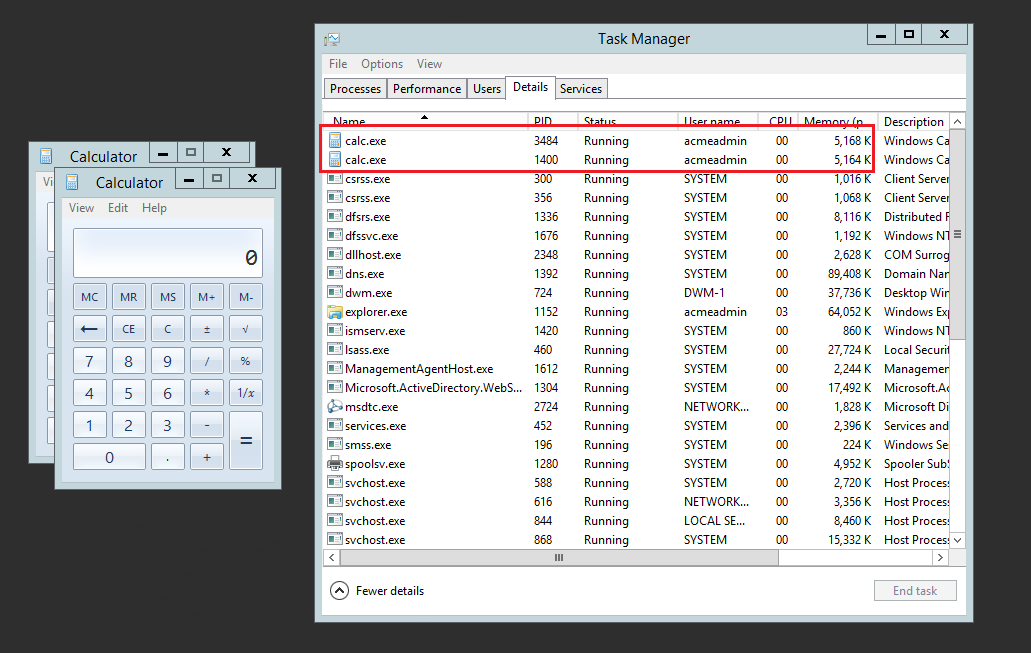Screen dimensions: 1031x653
Task: Click the spoolsv.exe printer icon
Action: coord(335,464)
